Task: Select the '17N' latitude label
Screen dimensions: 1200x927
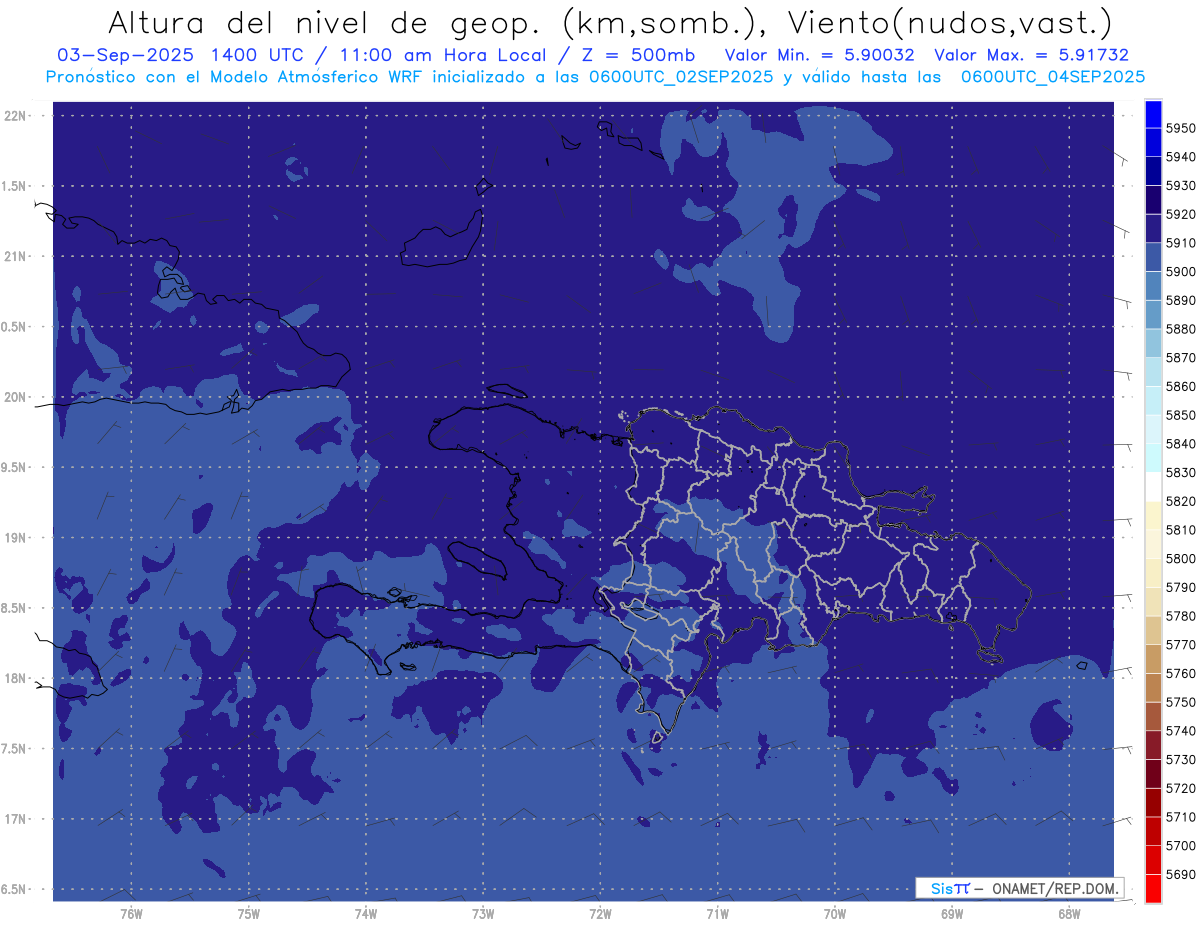Action: (x=17, y=819)
